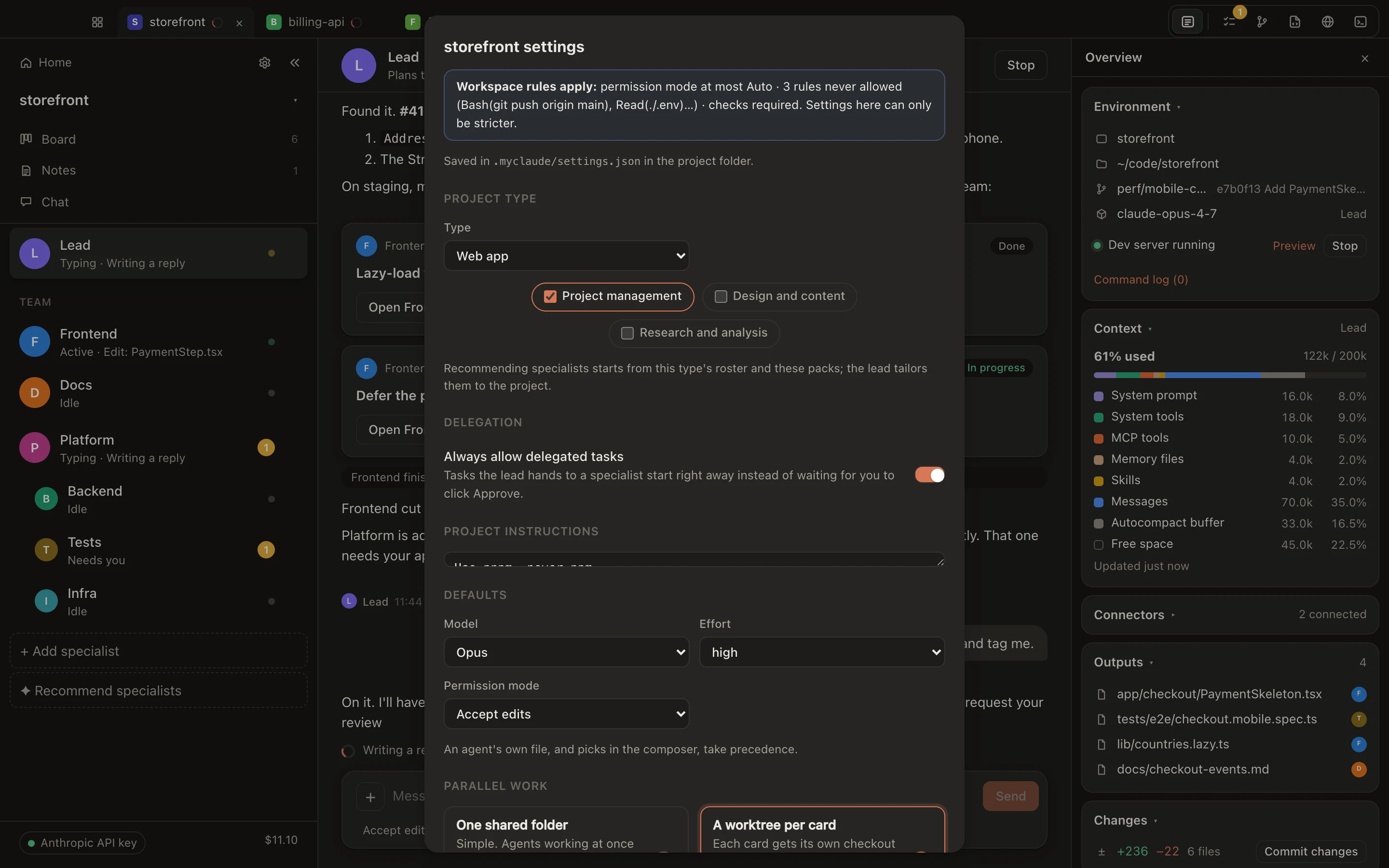Viewport: 1389px width, 868px height.
Task: Check the Research and analysis pack
Action: point(694,333)
